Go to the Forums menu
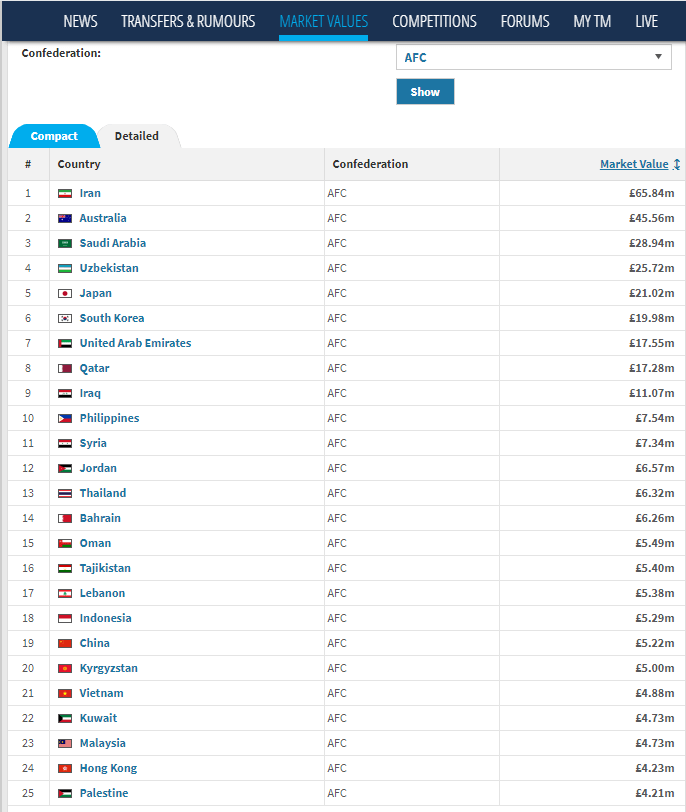The image size is (686, 812). 524,21
